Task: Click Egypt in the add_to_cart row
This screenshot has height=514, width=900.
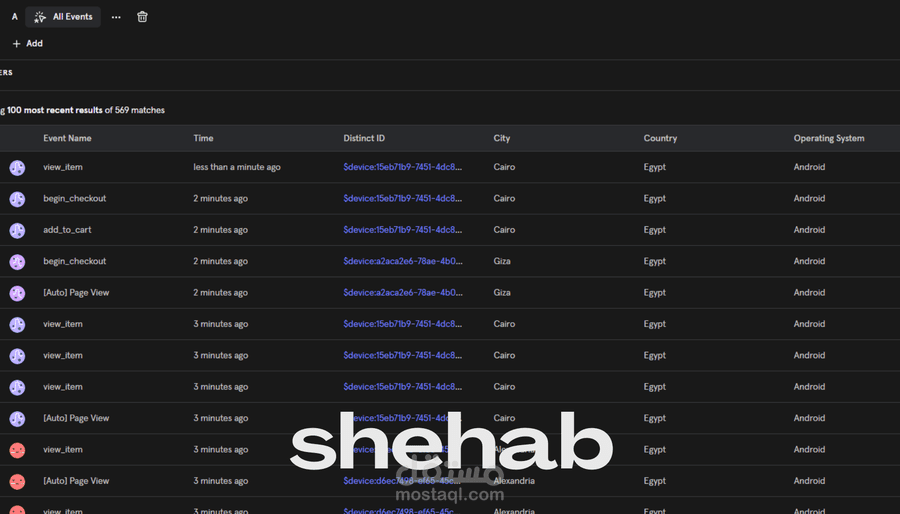Action: click(x=654, y=229)
